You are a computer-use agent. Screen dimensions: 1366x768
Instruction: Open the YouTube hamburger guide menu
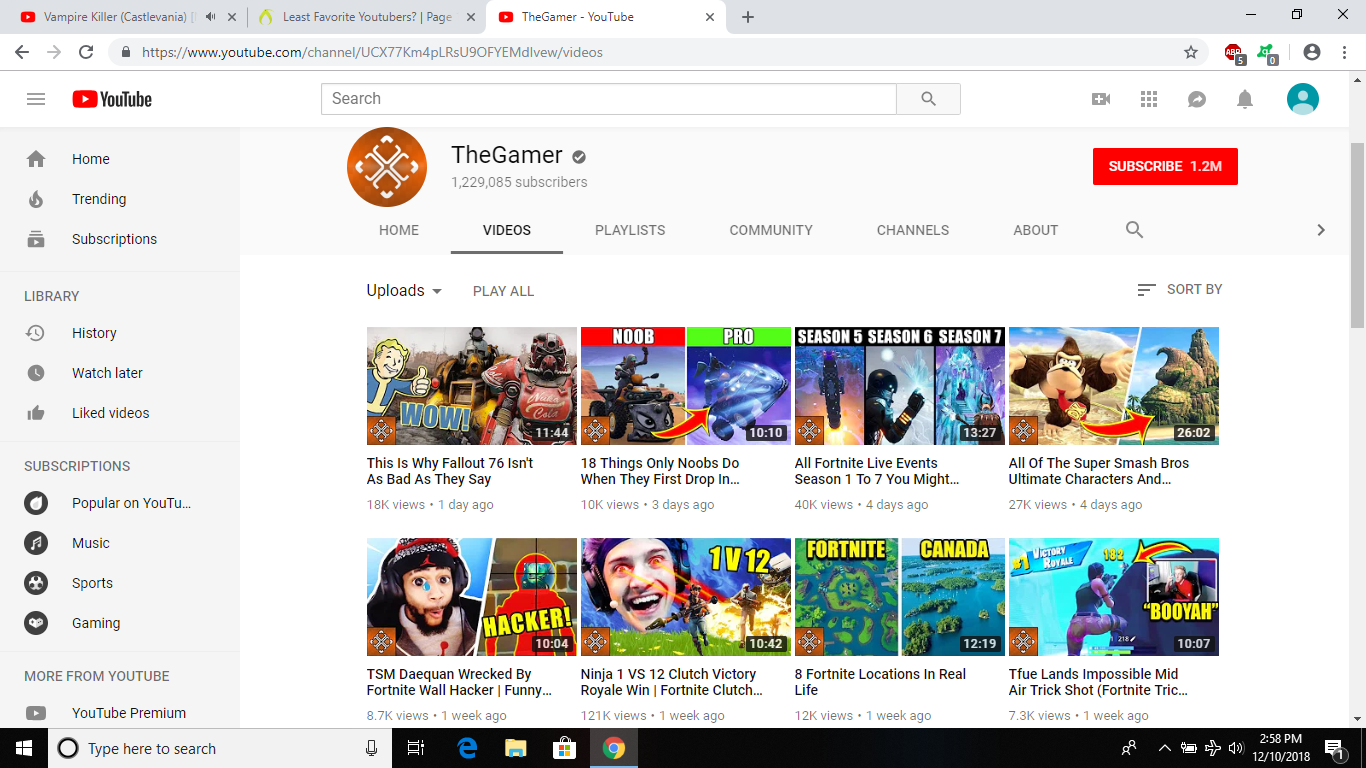pyautogui.click(x=36, y=99)
